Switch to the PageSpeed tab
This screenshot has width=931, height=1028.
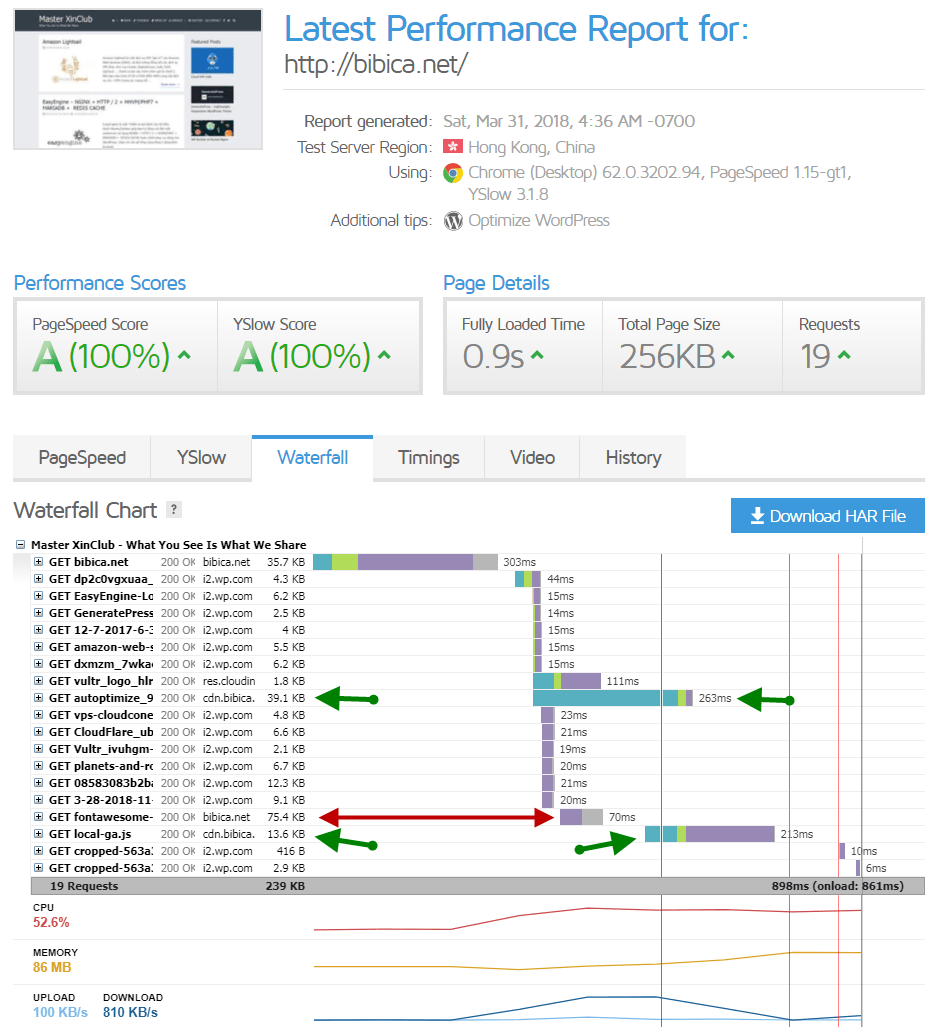pos(82,458)
